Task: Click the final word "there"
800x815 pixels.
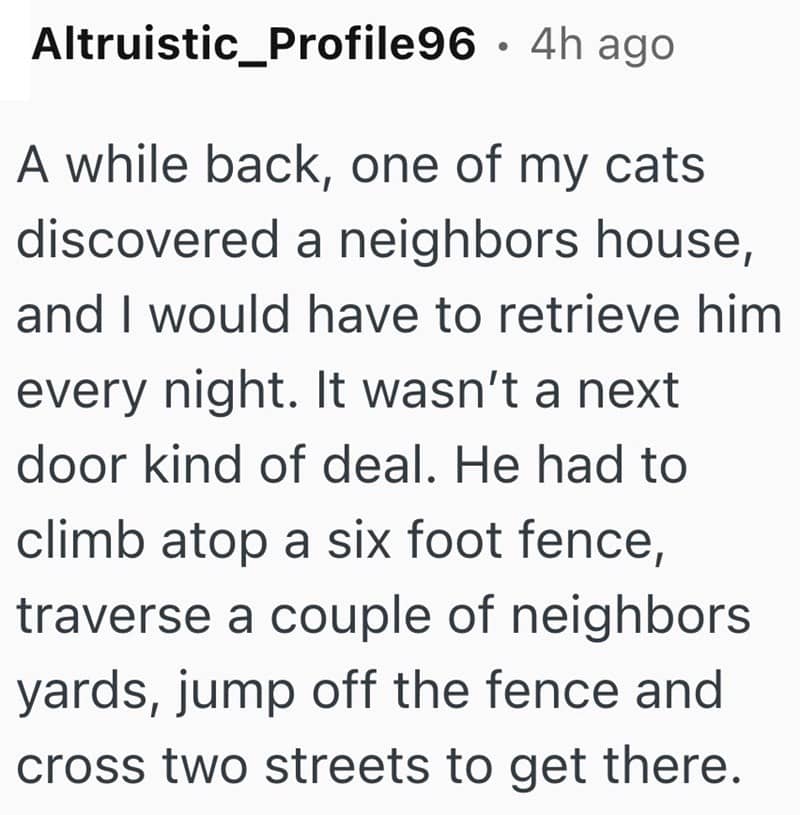Action: pyautogui.click(x=671, y=767)
